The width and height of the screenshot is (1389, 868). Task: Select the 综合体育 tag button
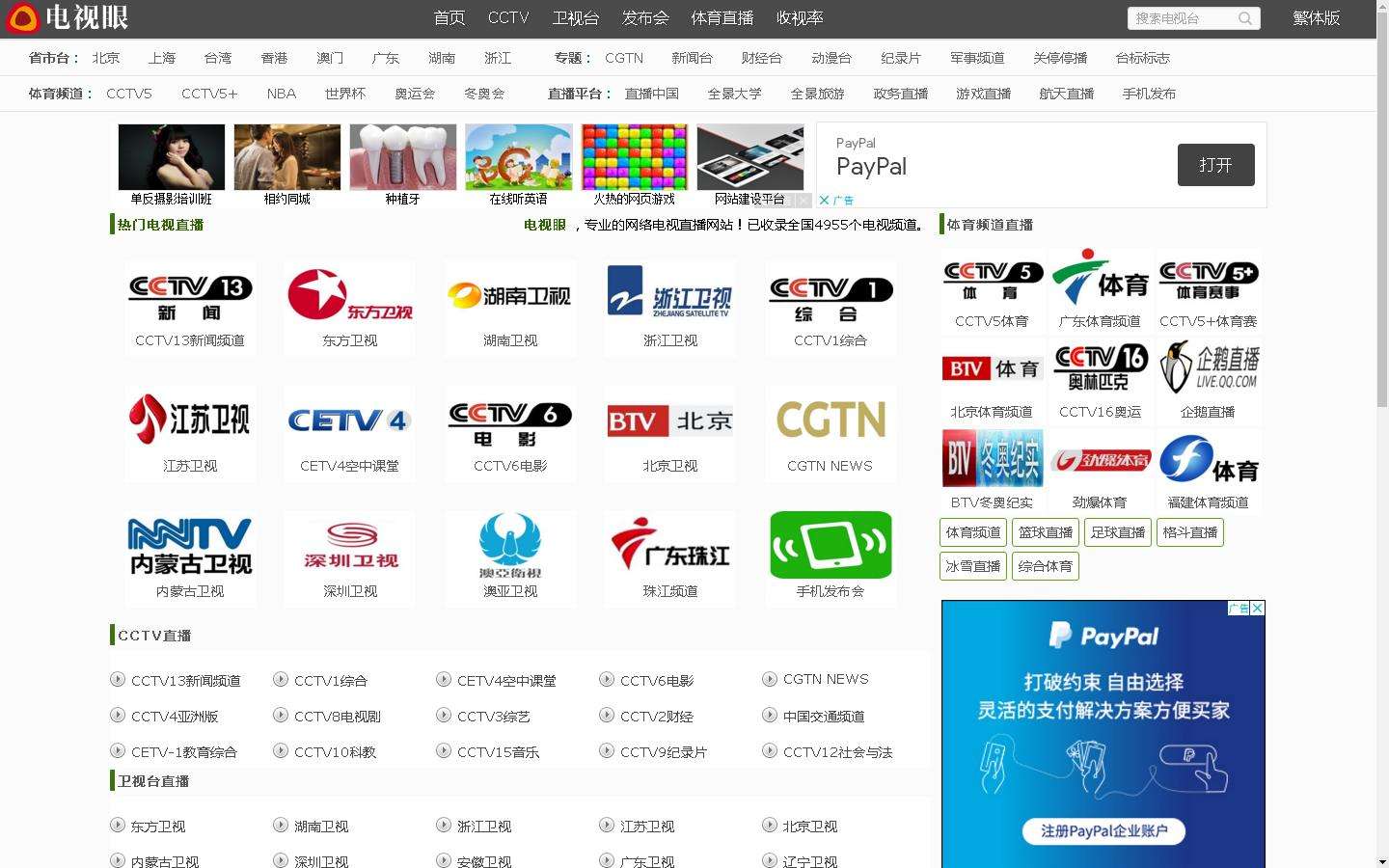[x=1046, y=566]
